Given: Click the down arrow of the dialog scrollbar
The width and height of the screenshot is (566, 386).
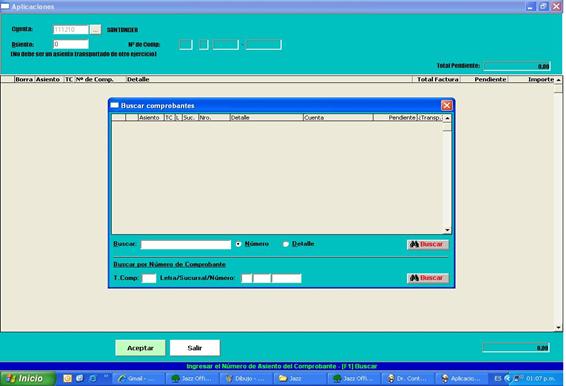Looking at the screenshot, I should 447,230.
